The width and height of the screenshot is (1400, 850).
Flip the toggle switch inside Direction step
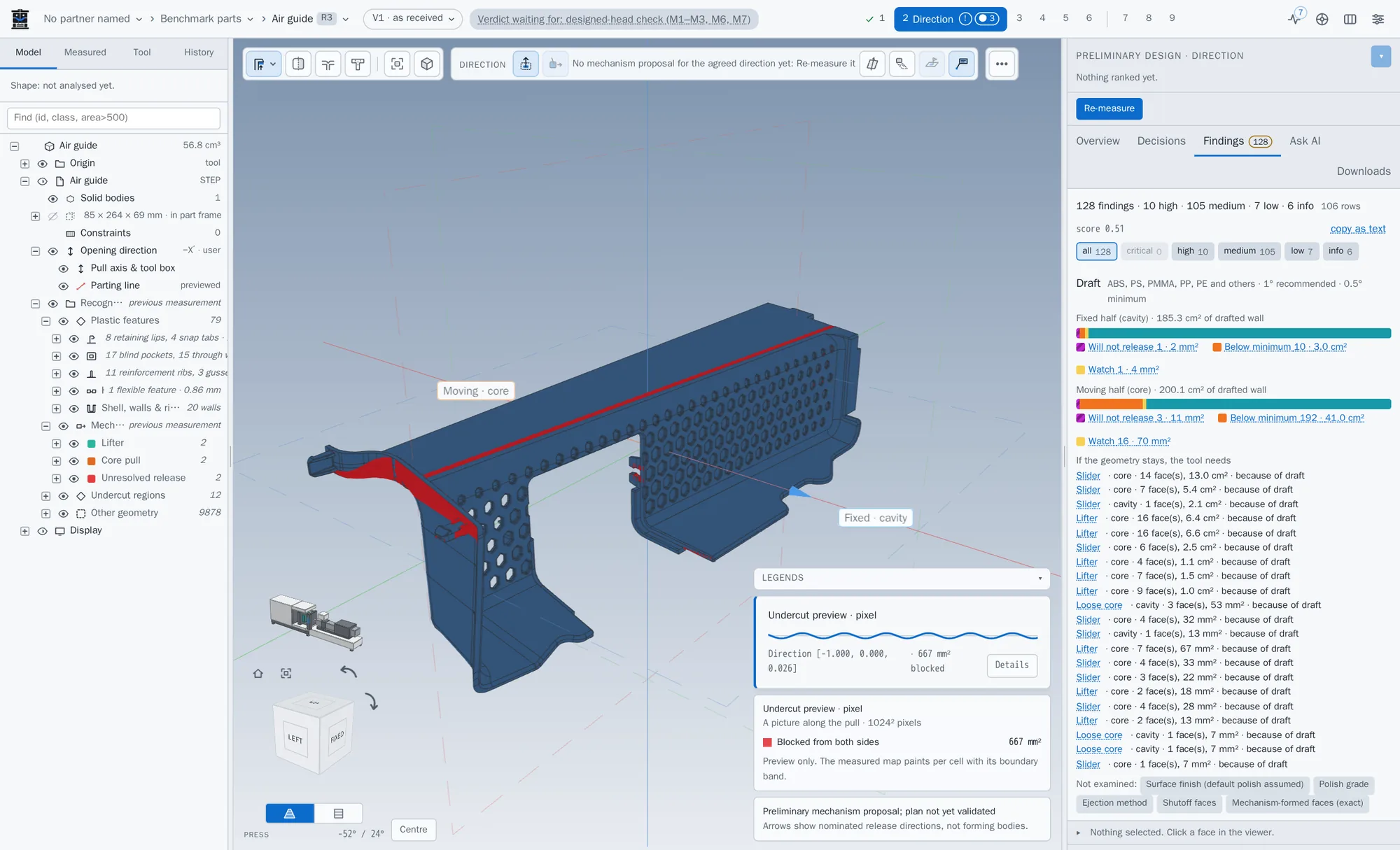pyautogui.click(x=986, y=19)
